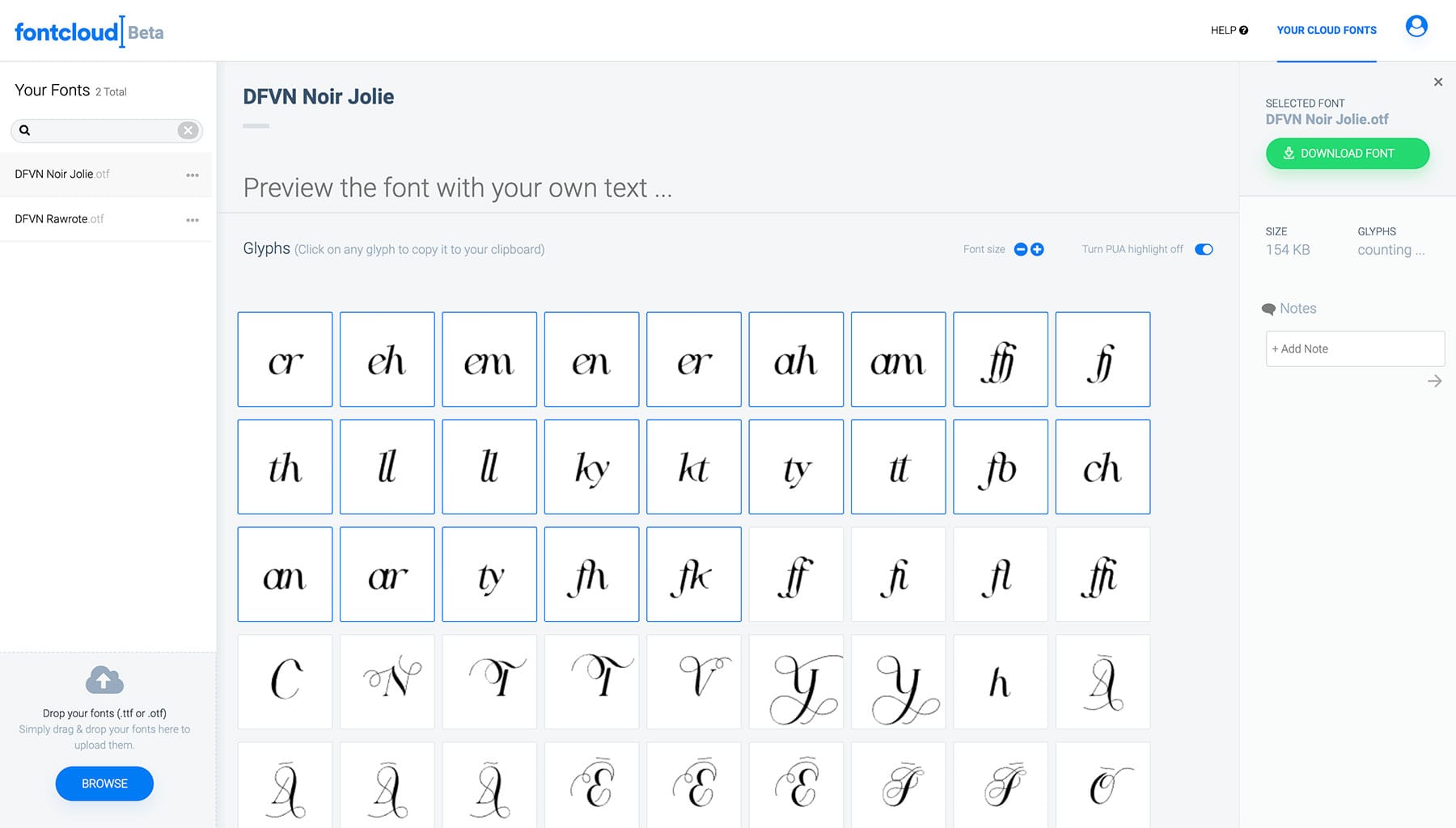Image resolution: width=1456 pixels, height=828 pixels.
Task: Click the search magnifier icon in font list
Action: click(x=25, y=130)
